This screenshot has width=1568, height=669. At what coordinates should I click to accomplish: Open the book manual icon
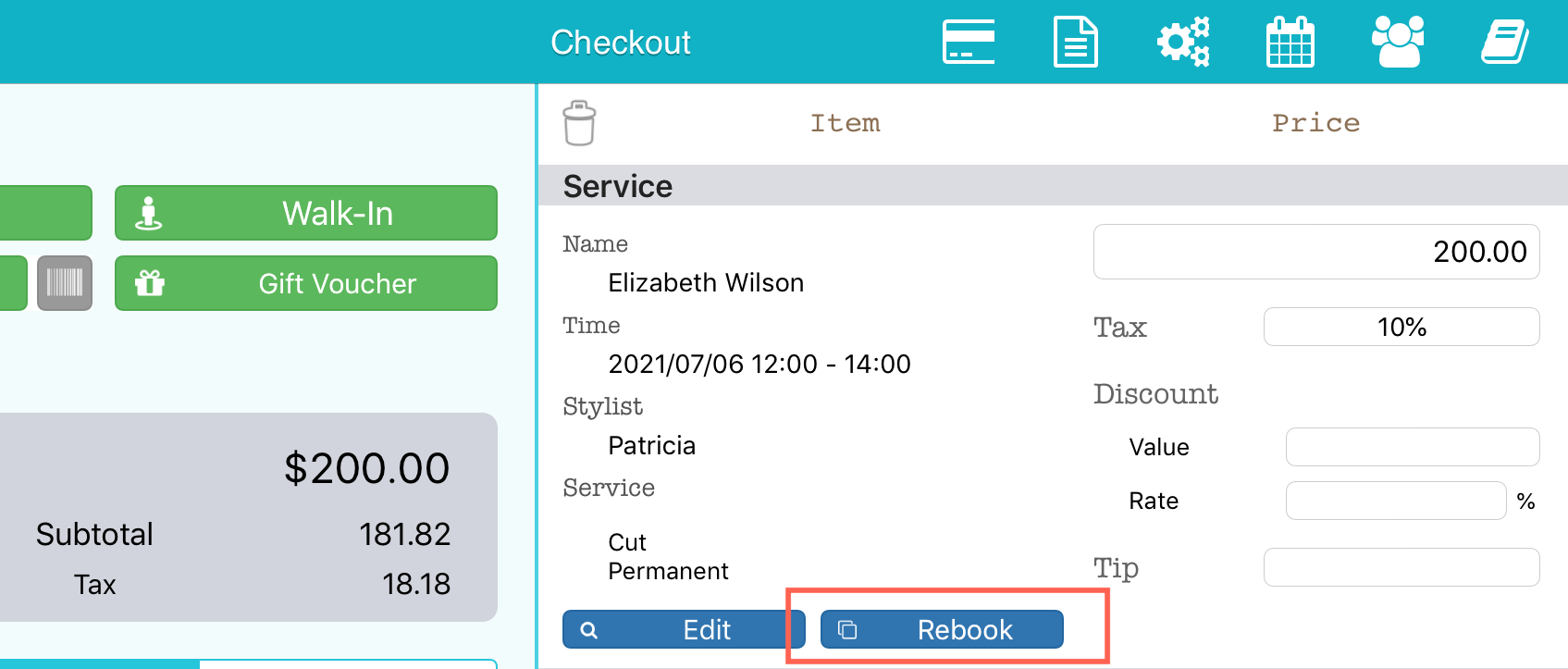[x=1505, y=43]
